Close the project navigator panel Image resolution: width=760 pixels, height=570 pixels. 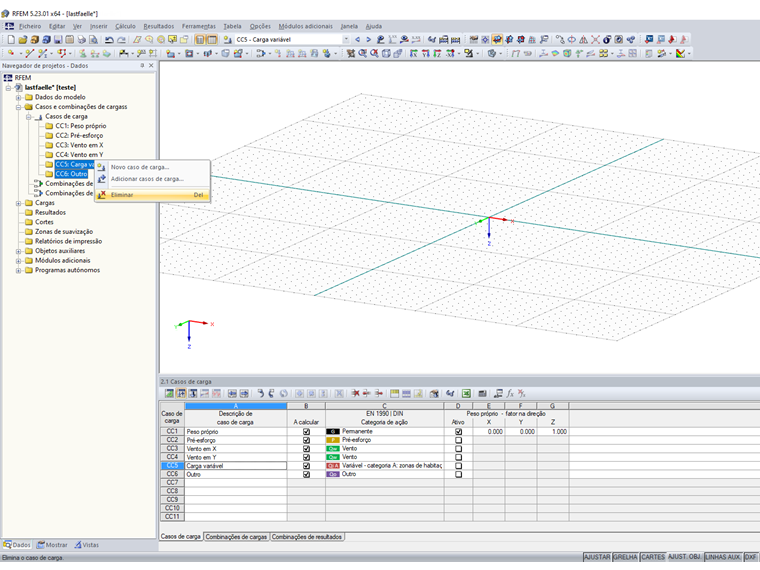coord(151,65)
